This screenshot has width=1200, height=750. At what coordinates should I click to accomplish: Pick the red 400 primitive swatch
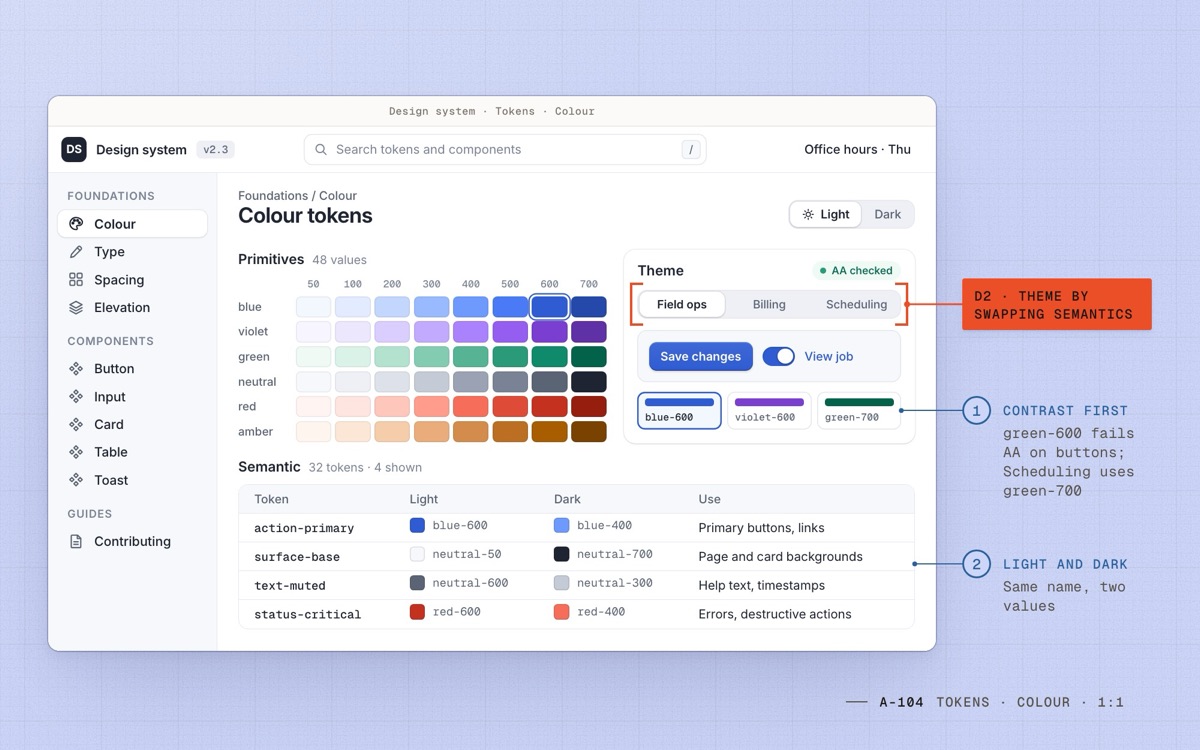tap(470, 407)
